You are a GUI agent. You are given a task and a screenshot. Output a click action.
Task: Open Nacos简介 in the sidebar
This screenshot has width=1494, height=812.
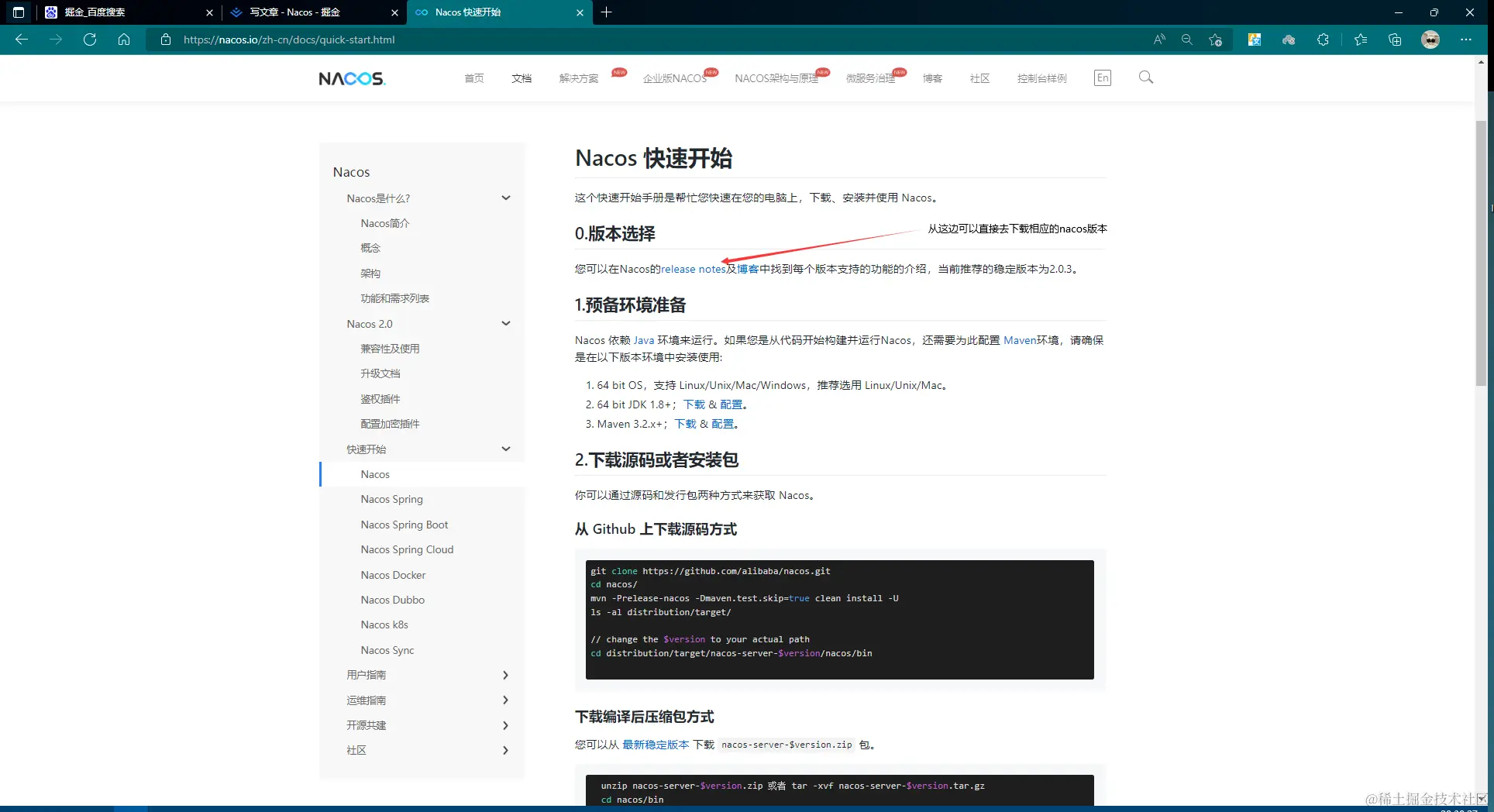click(385, 223)
